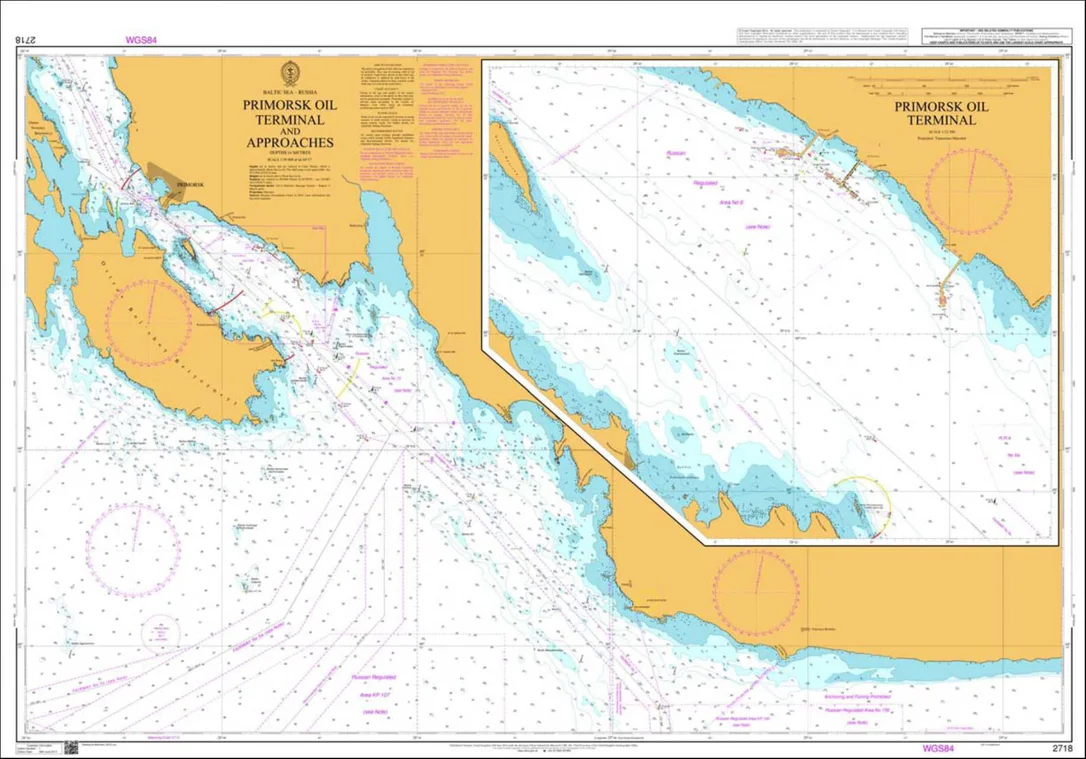Click the IMPORTANT notice box in the top-right margin
Image resolution: width=1086 pixels, height=759 pixels.
pos(999,37)
